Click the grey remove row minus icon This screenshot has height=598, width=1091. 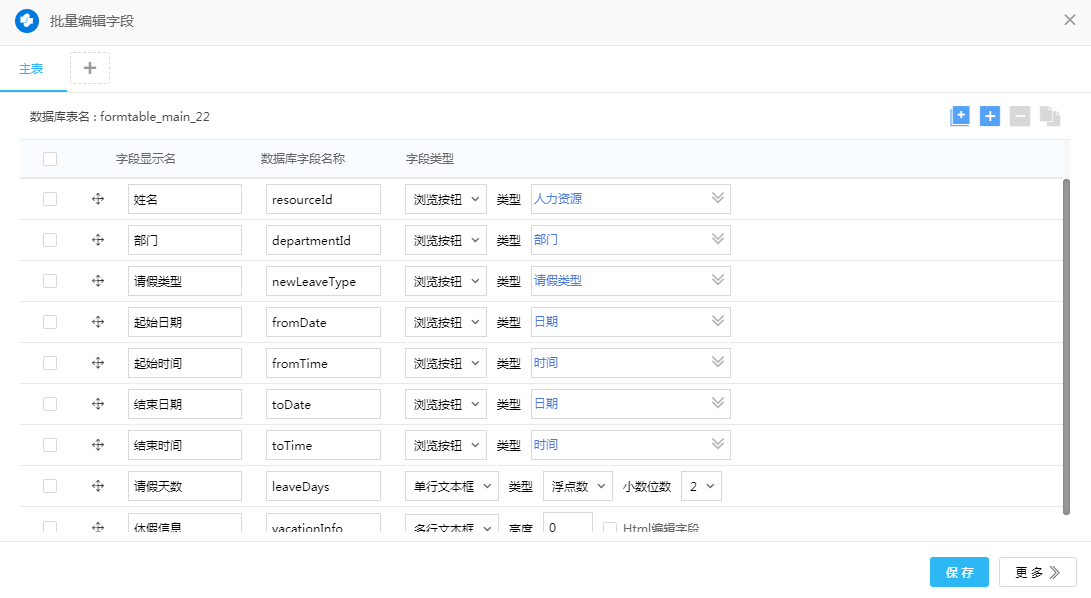[x=1020, y=116]
